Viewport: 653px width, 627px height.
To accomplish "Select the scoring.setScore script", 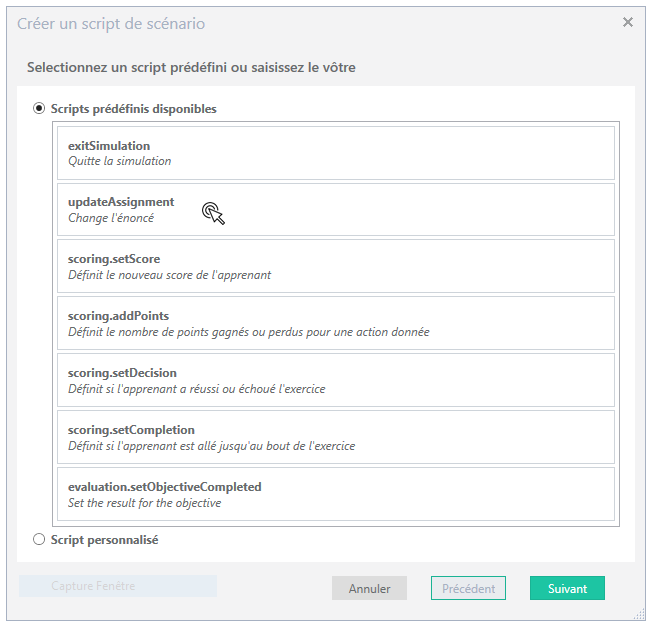I will [335, 266].
